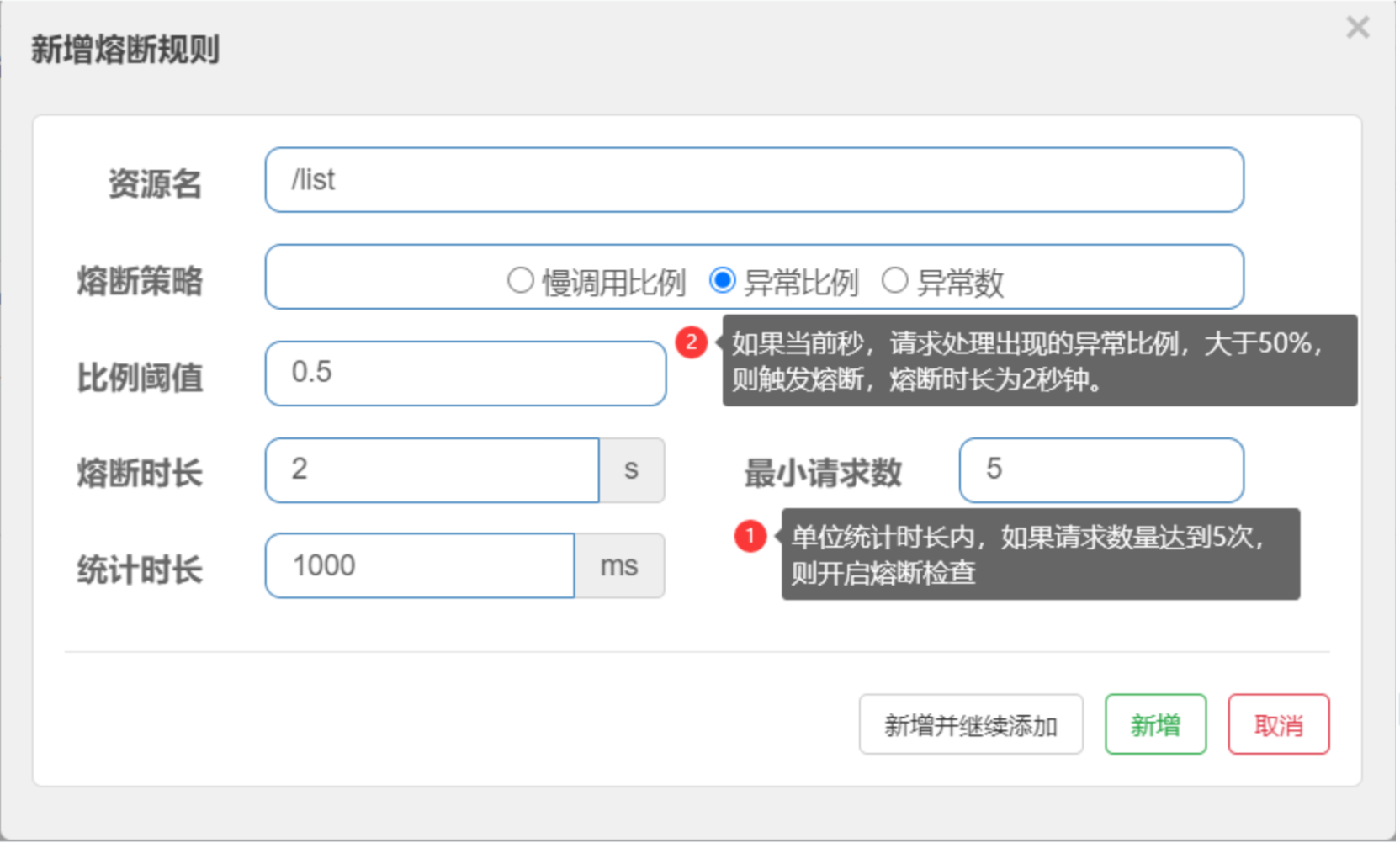Click the 熔断时长 input showing 2
The image size is (1400, 843).
pyautogui.click(x=432, y=470)
